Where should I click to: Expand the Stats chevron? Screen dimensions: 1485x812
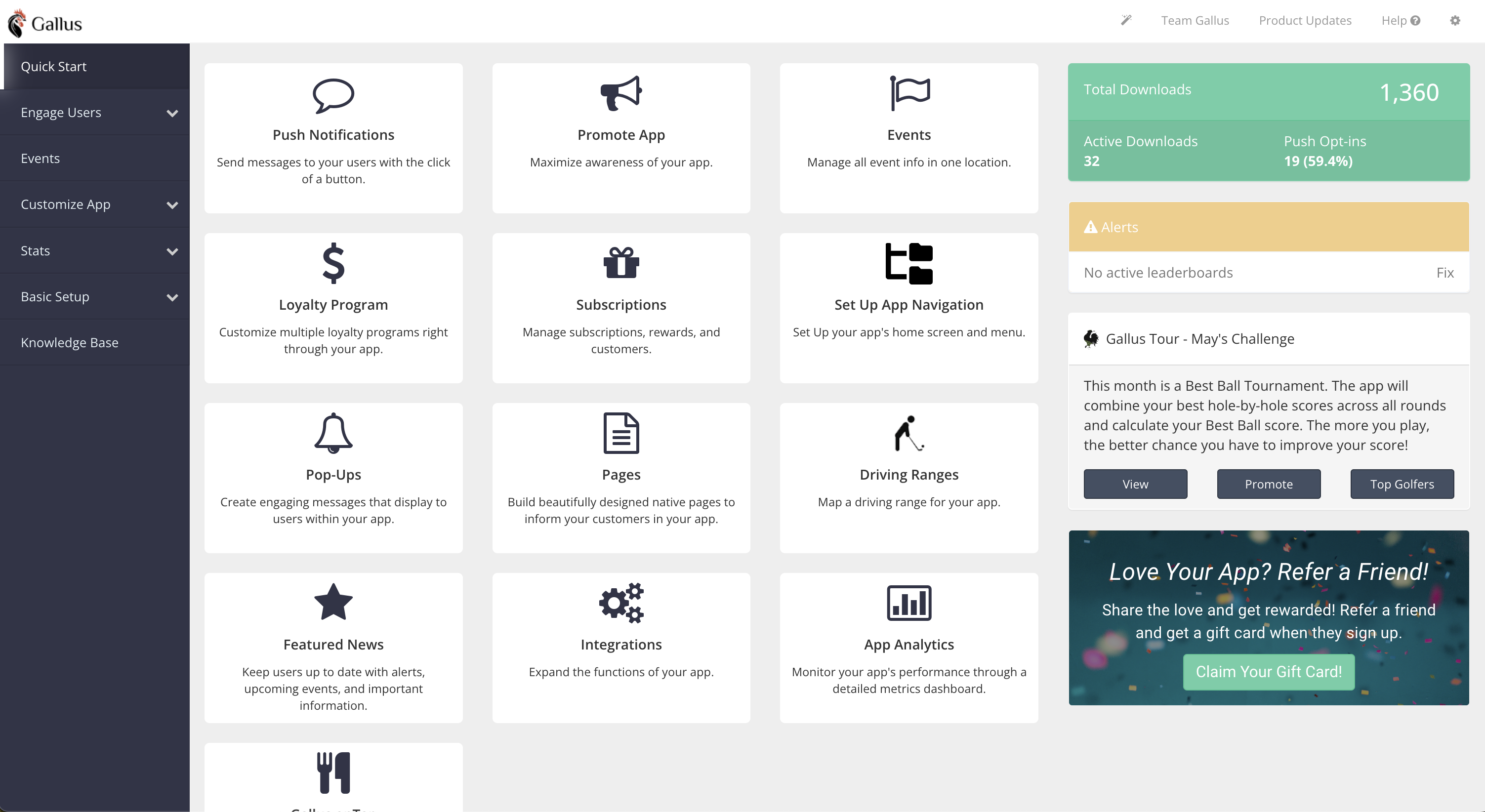pos(172,251)
